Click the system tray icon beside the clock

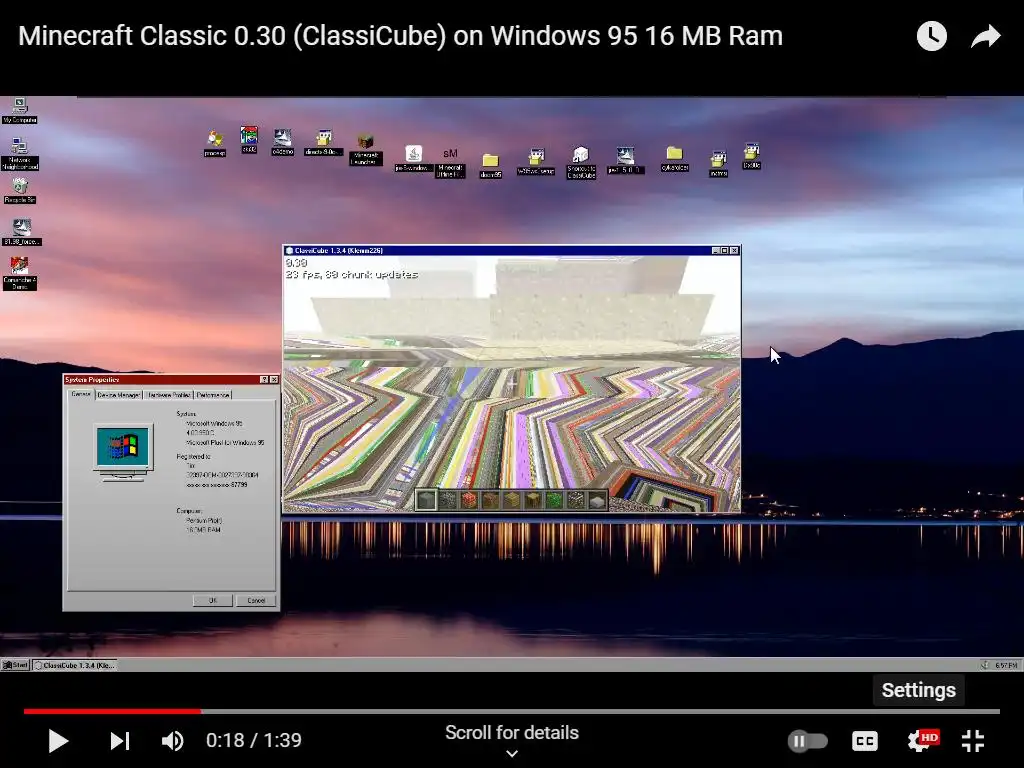pos(985,665)
